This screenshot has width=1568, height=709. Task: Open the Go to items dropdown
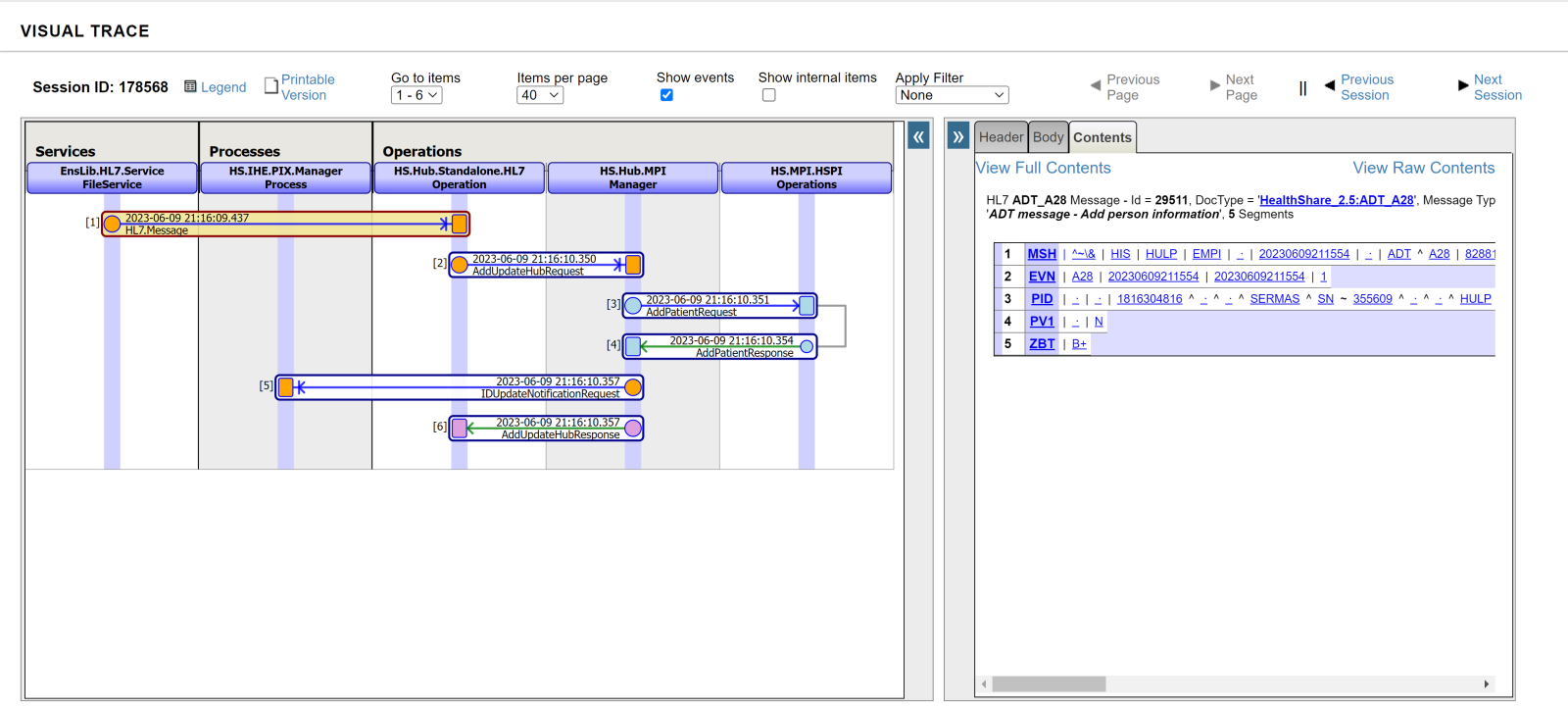(x=416, y=95)
